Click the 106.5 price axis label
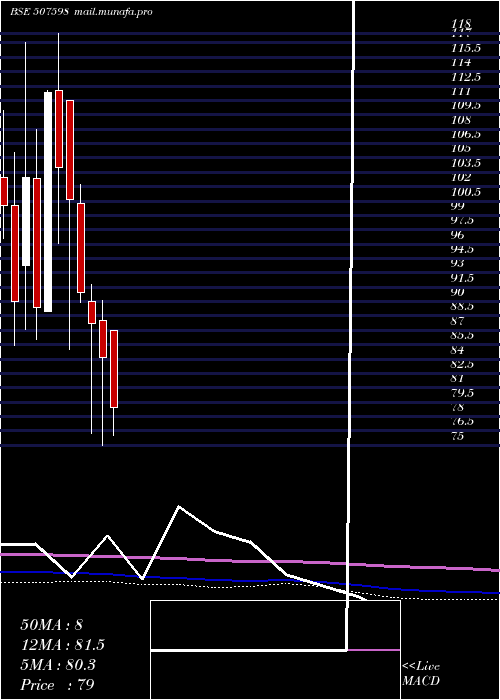The image size is (500, 700). [x=466, y=134]
